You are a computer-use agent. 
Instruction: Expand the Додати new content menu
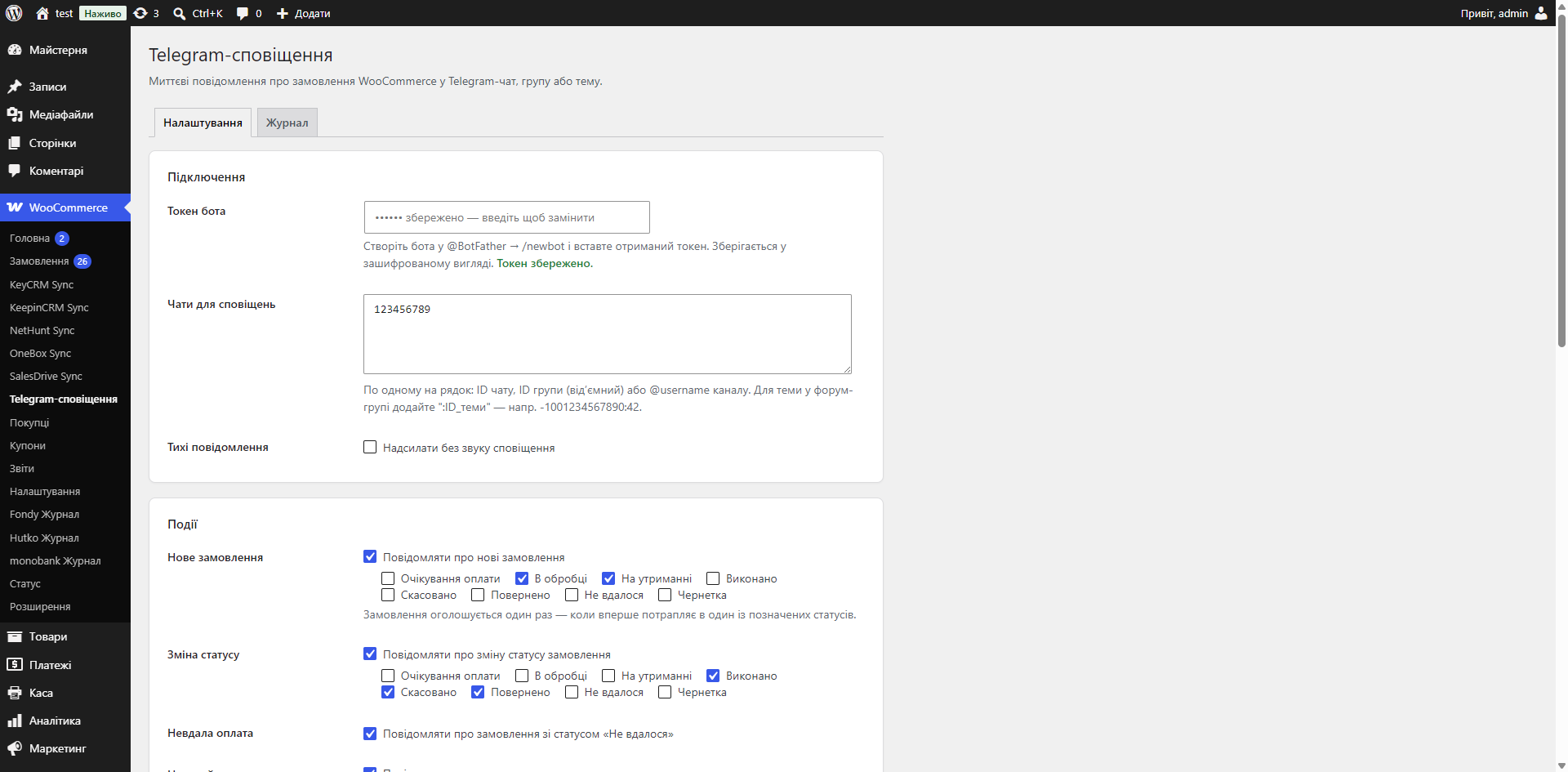click(x=303, y=13)
